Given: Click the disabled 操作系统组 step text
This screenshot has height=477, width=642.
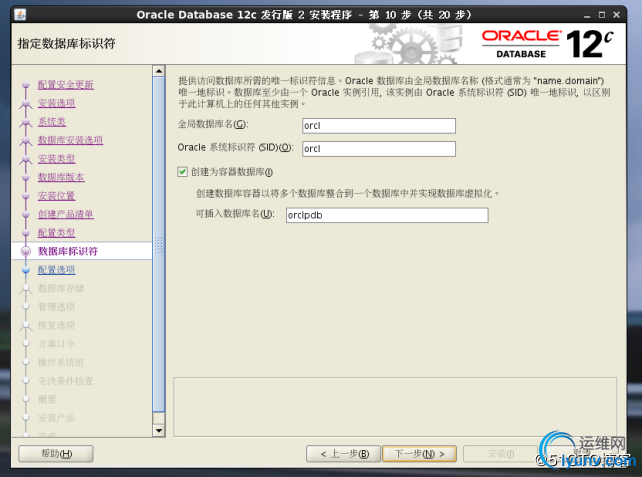Looking at the screenshot, I should [61, 362].
